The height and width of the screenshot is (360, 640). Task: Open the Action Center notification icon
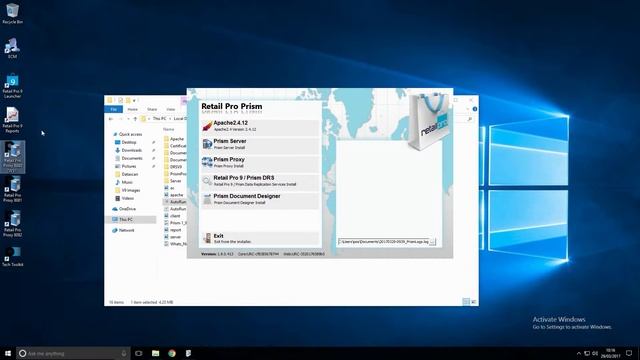coord(629,353)
